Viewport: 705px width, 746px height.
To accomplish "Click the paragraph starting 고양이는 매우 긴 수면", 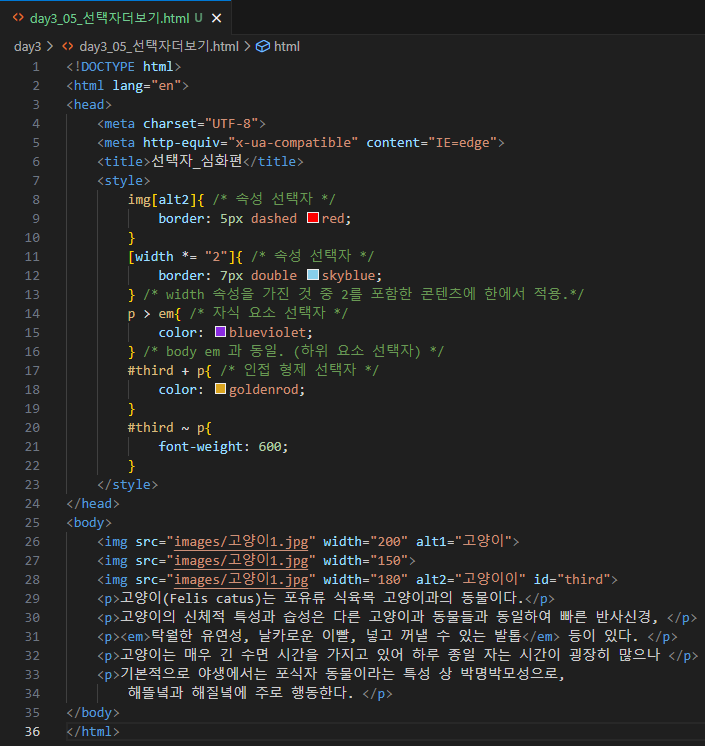I will (398, 655).
